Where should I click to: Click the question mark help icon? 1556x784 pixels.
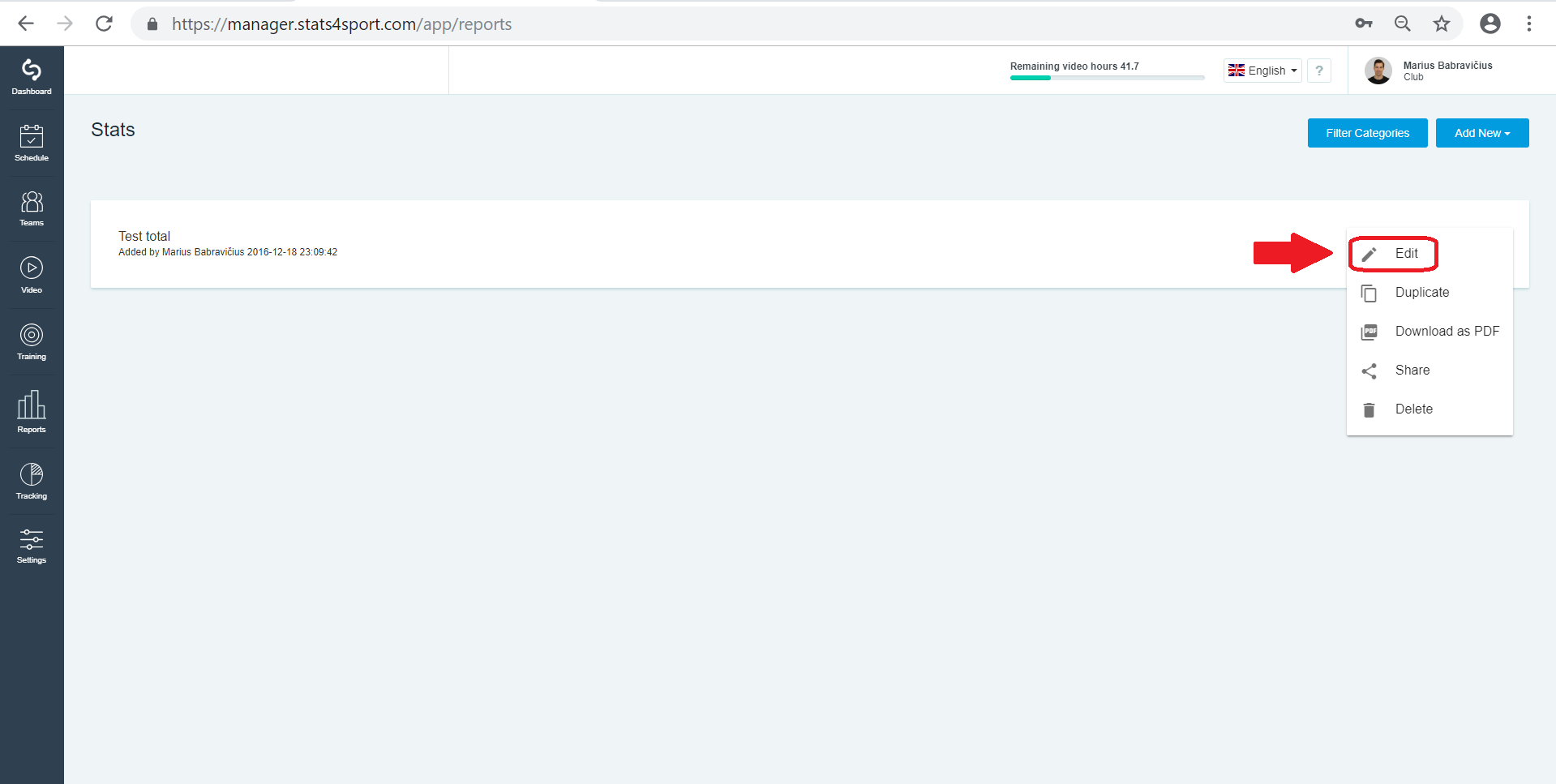tap(1319, 71)
